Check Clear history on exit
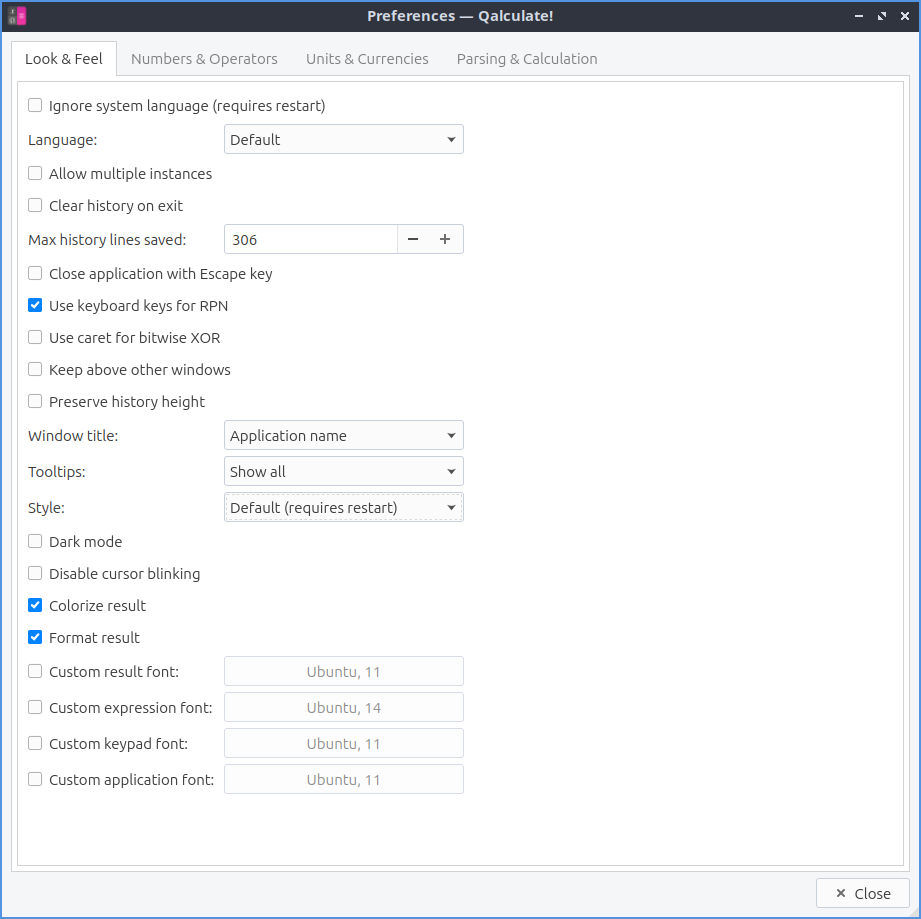The height and width of the screenshot is (919, 921). (x=36, y=206)
